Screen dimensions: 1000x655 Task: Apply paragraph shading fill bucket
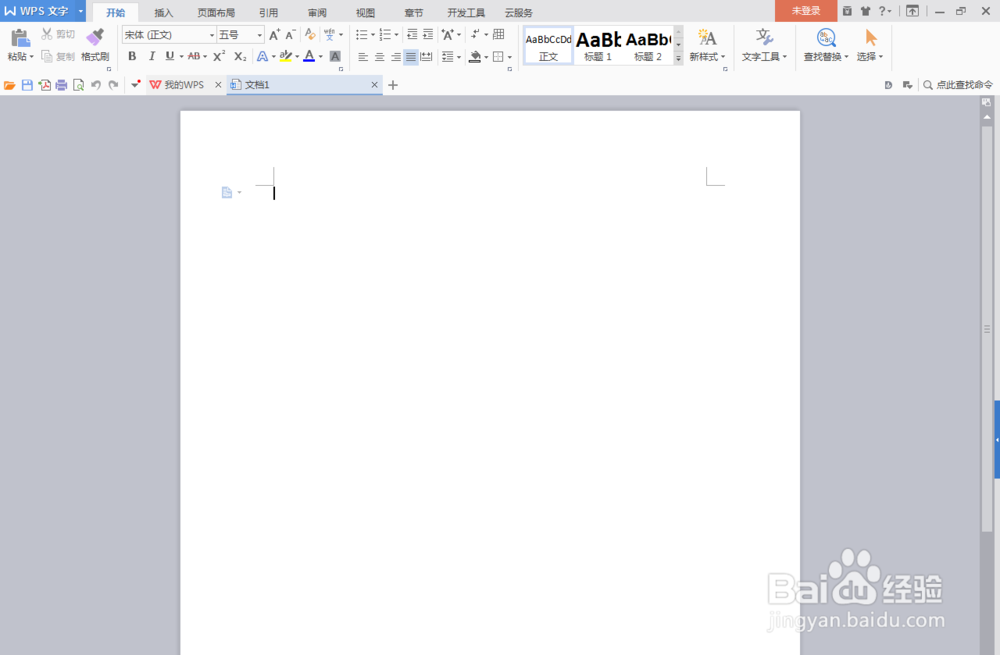pyautogui.click(x=475, y=57)
